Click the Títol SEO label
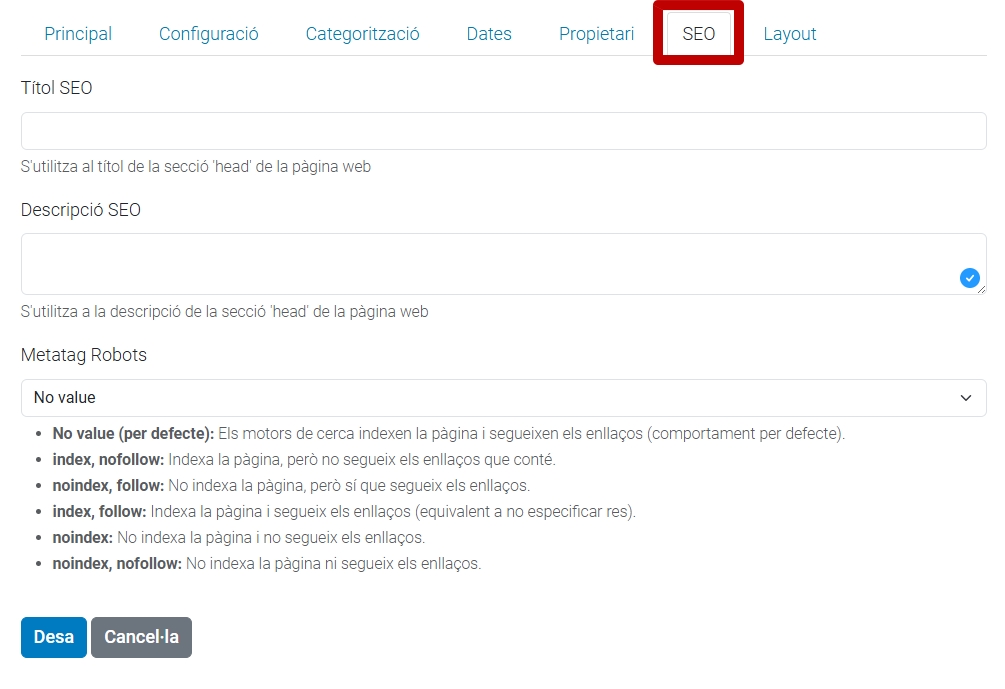Viewport: 1005px width, 689px height. (56, 88)
